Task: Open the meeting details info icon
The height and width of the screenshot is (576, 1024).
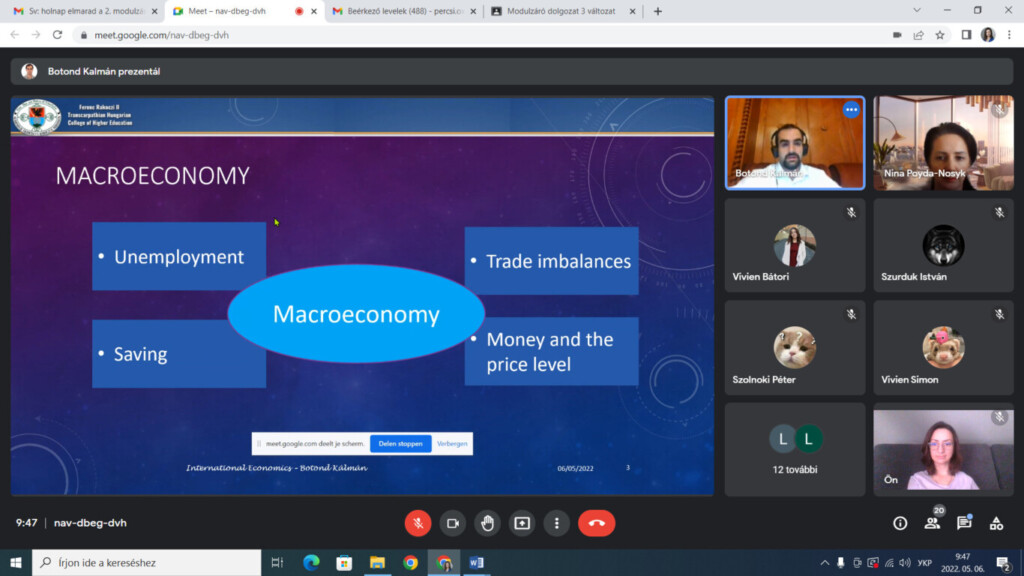Action: coord(900,523)
